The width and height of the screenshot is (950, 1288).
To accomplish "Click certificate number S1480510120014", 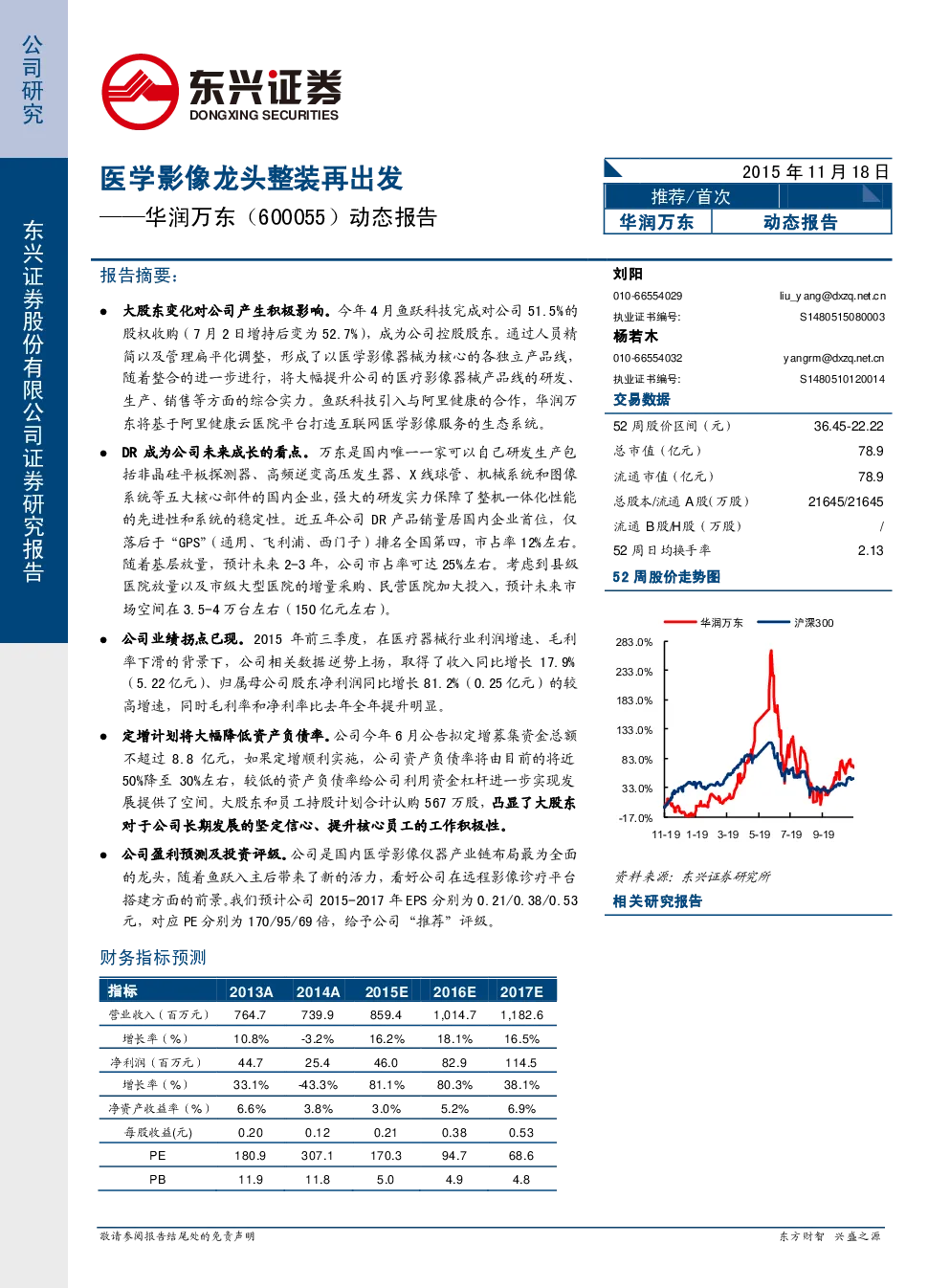I will (x=842, y=379).
